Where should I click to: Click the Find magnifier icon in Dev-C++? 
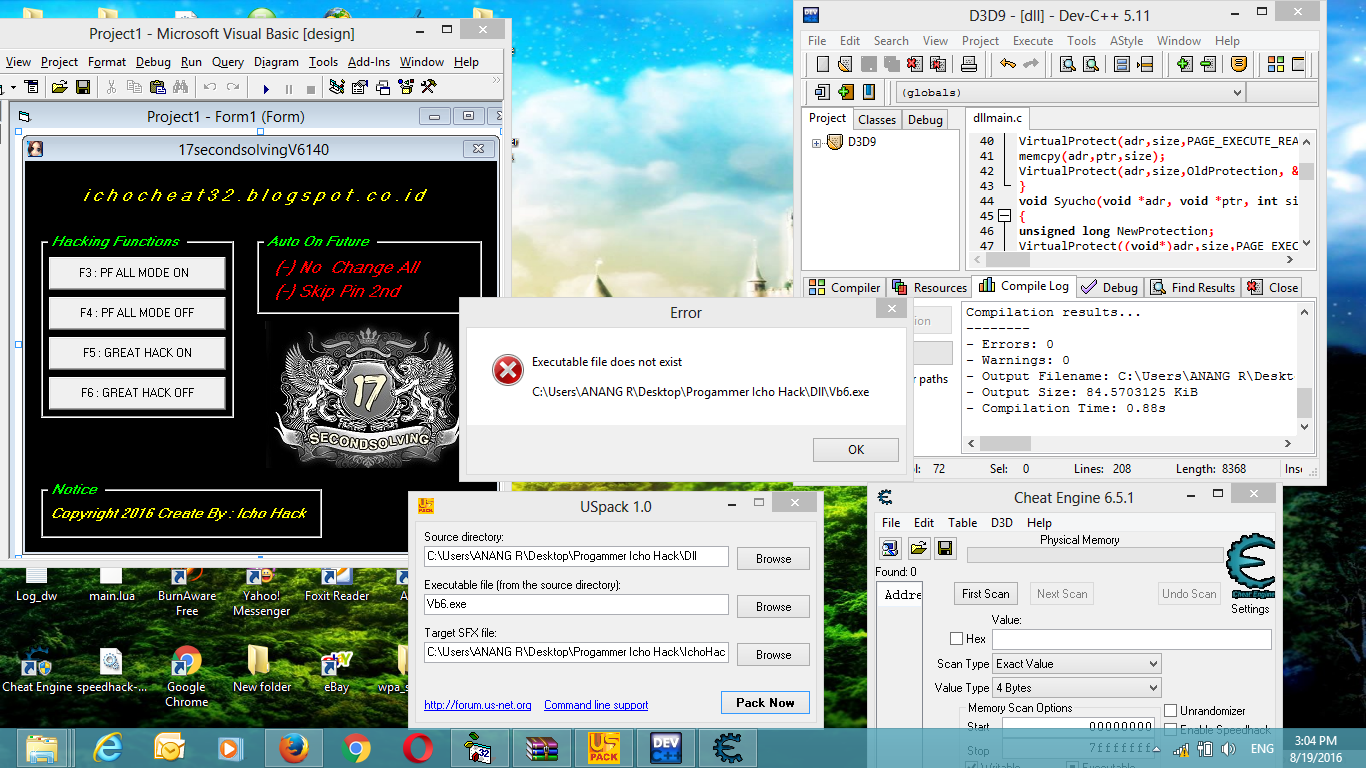click(1067, 64)
